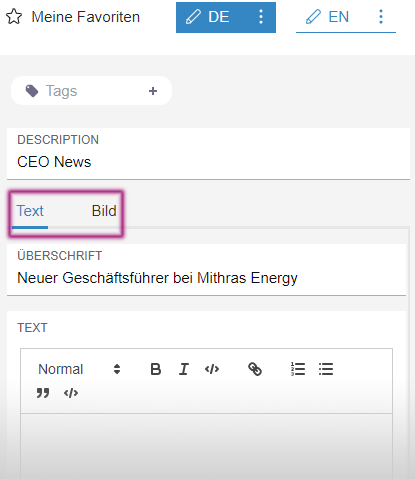Insert a blockquote with the quote icon
This screenshot has height=479, width=415.
point(43,393)
